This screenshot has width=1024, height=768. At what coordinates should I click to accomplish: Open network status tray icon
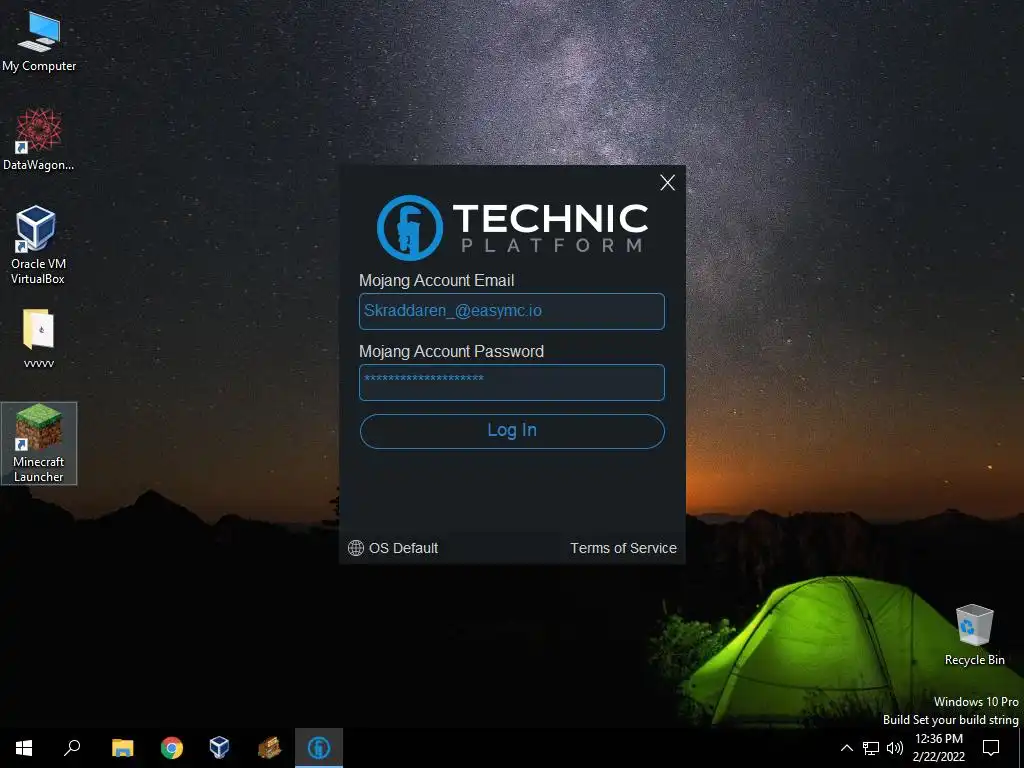click(871, 748)
